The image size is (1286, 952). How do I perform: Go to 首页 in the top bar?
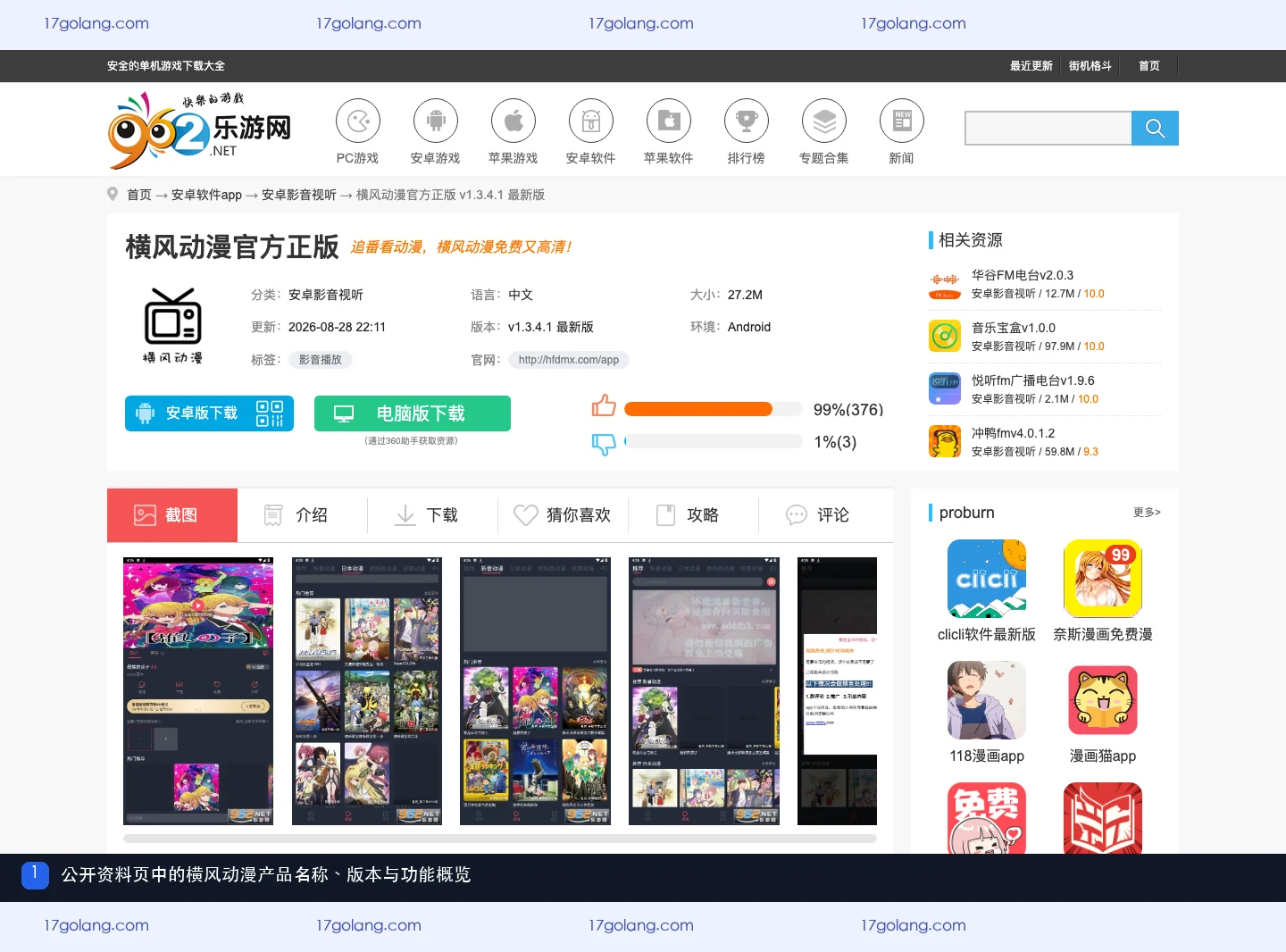click(x=1149, y=66)
